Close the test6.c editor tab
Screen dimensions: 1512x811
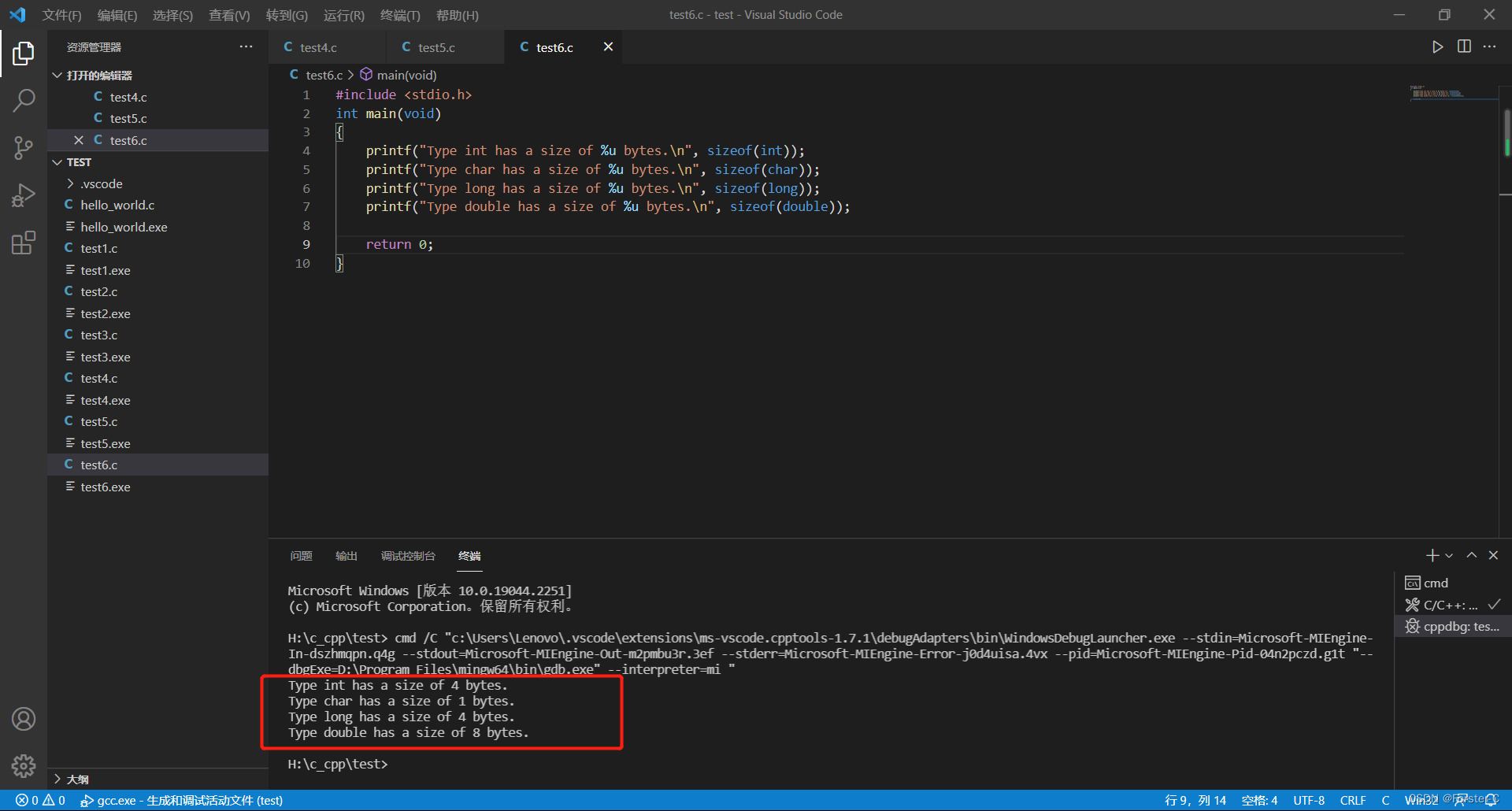pos(608,47)
